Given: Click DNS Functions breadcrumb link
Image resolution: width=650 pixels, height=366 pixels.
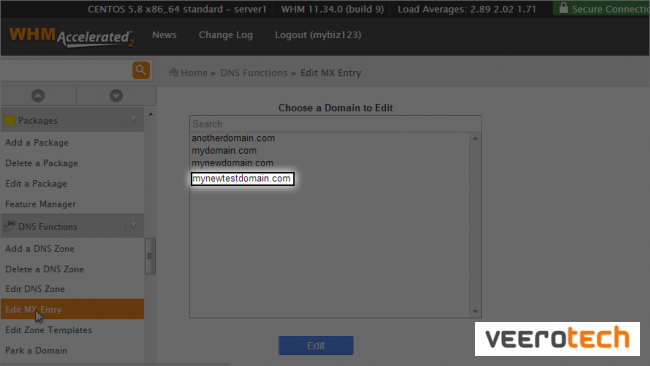Looking at the screenshot, I should click(254, 73).
